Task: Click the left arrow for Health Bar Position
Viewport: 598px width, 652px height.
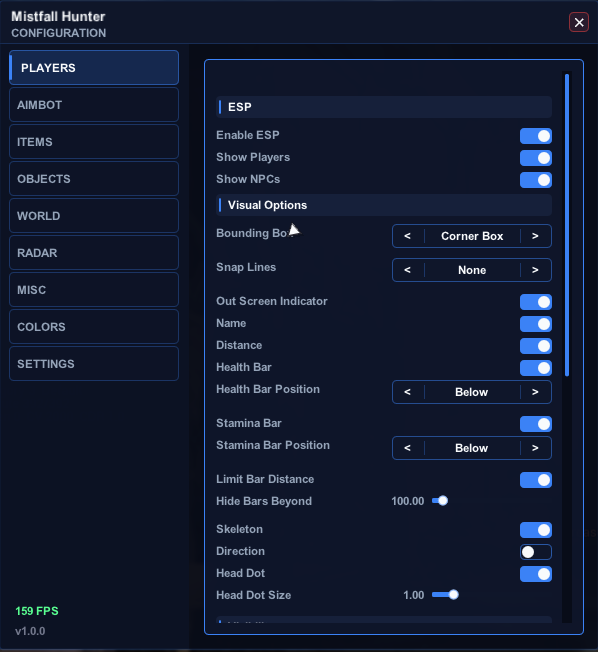Action: (x=408, y=392)
